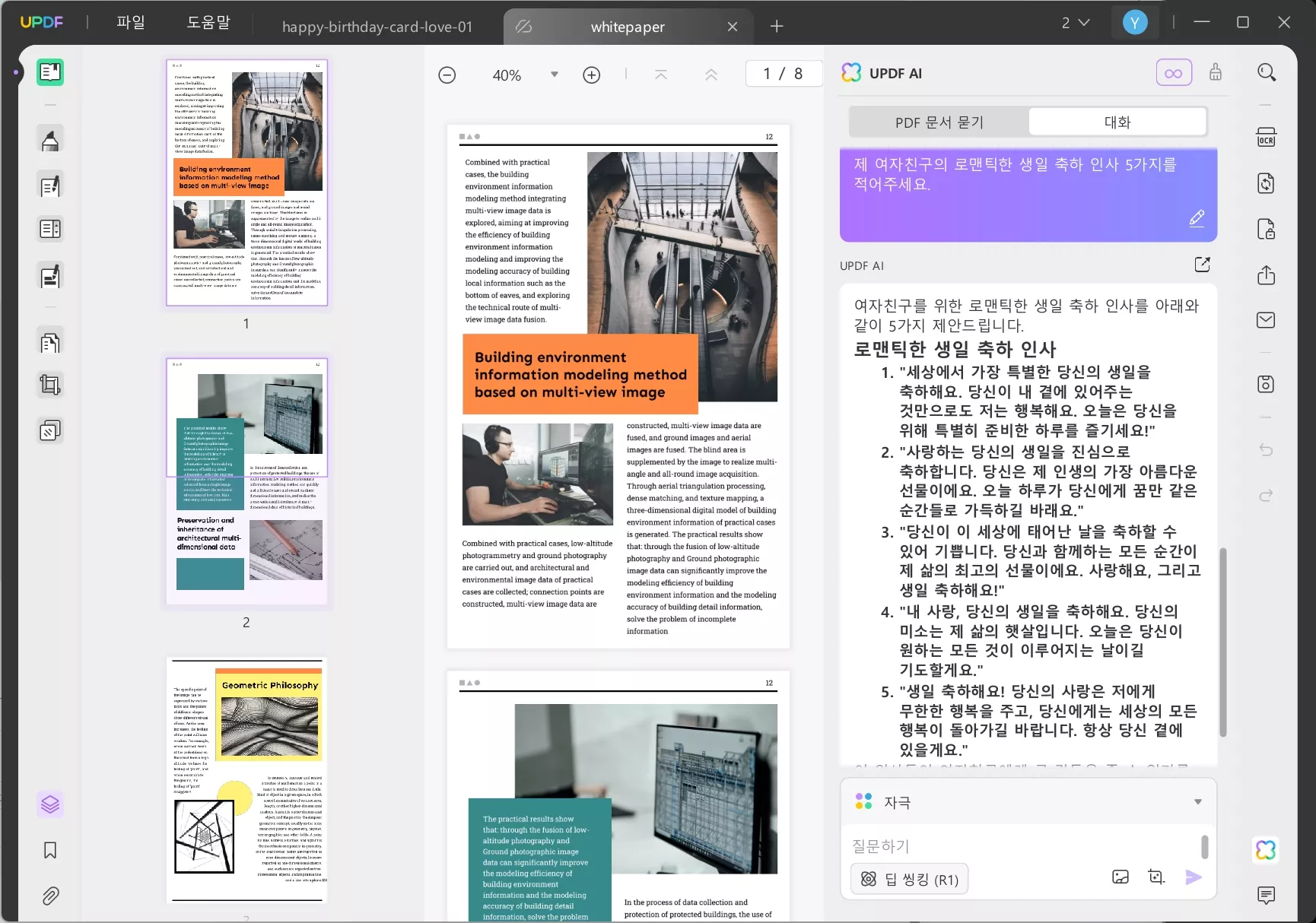Toggle the layers panel icon
The height and width of the screenshot is (923, 1316).
[x=50, y=804]
